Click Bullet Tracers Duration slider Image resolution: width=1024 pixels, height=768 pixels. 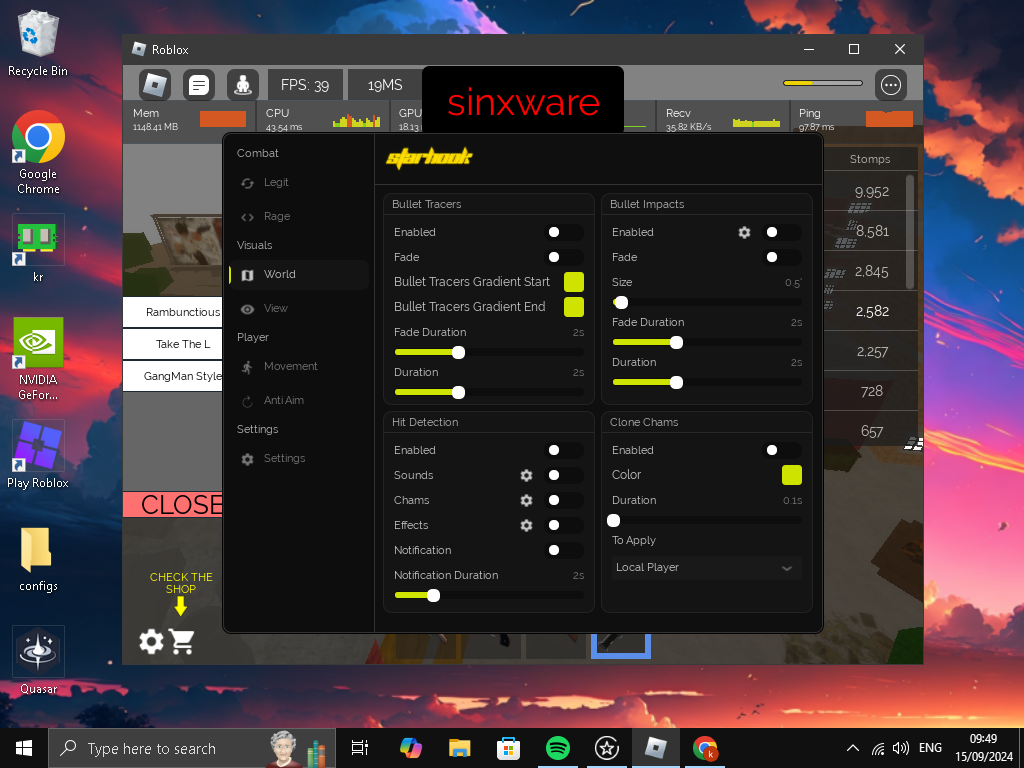pos(489,392)
